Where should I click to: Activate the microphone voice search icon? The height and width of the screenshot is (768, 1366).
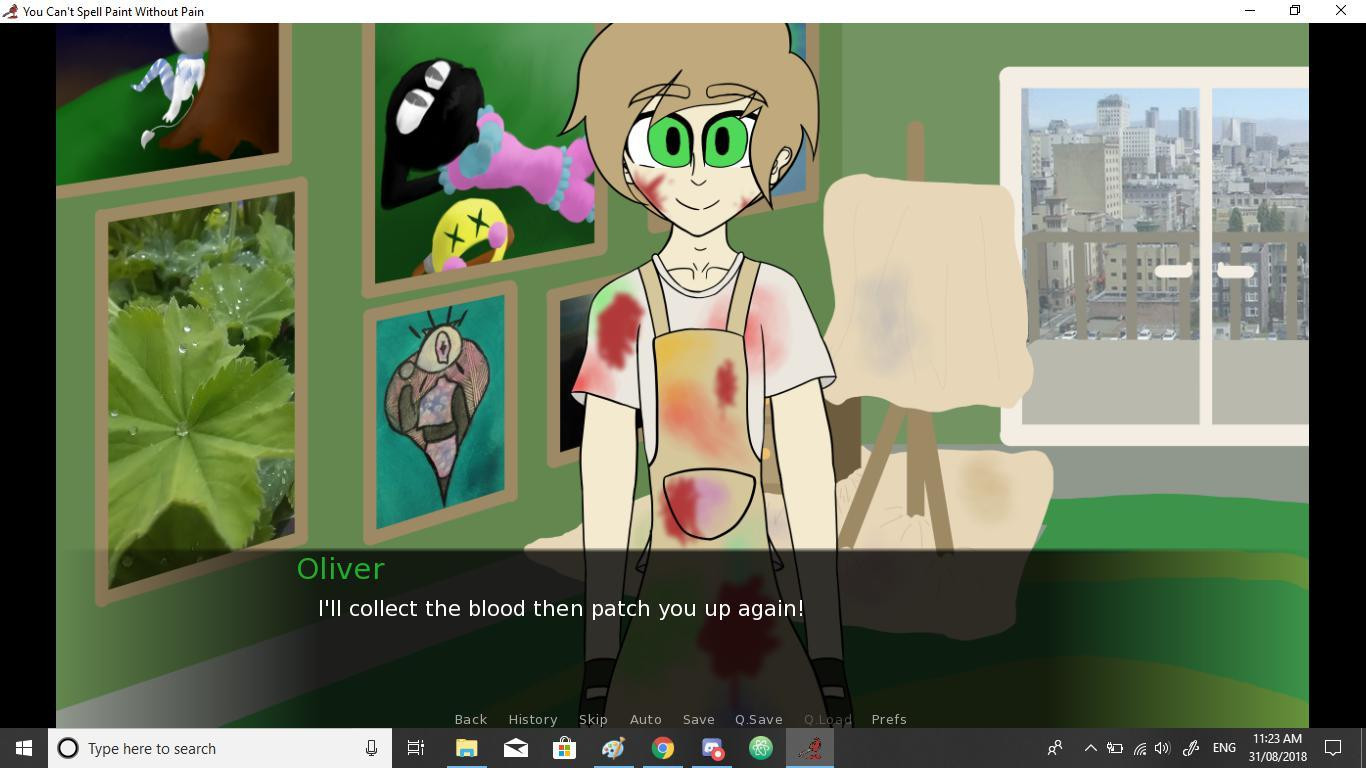click(371, 748)
